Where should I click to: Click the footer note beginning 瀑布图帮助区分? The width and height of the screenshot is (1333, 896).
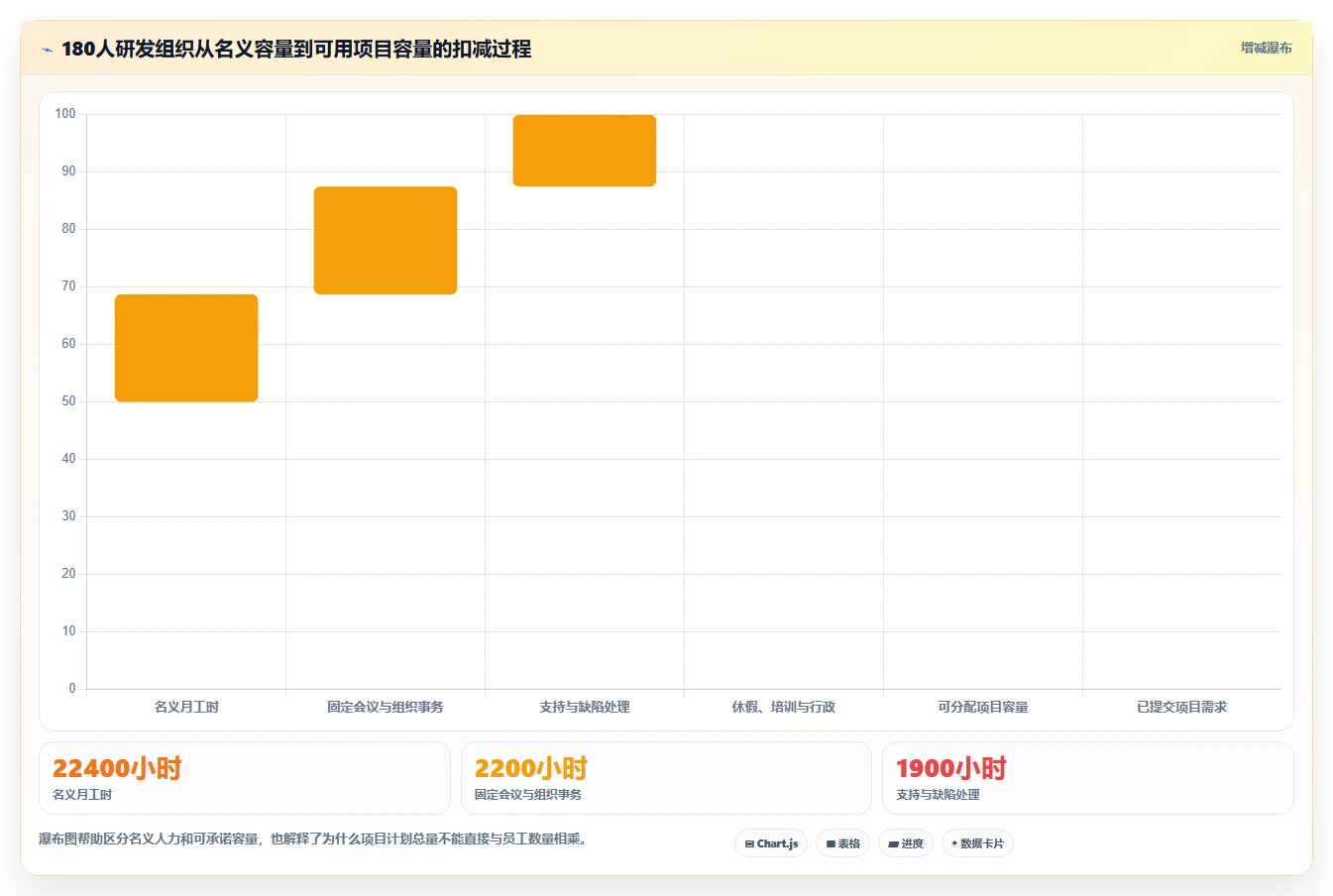315,840
